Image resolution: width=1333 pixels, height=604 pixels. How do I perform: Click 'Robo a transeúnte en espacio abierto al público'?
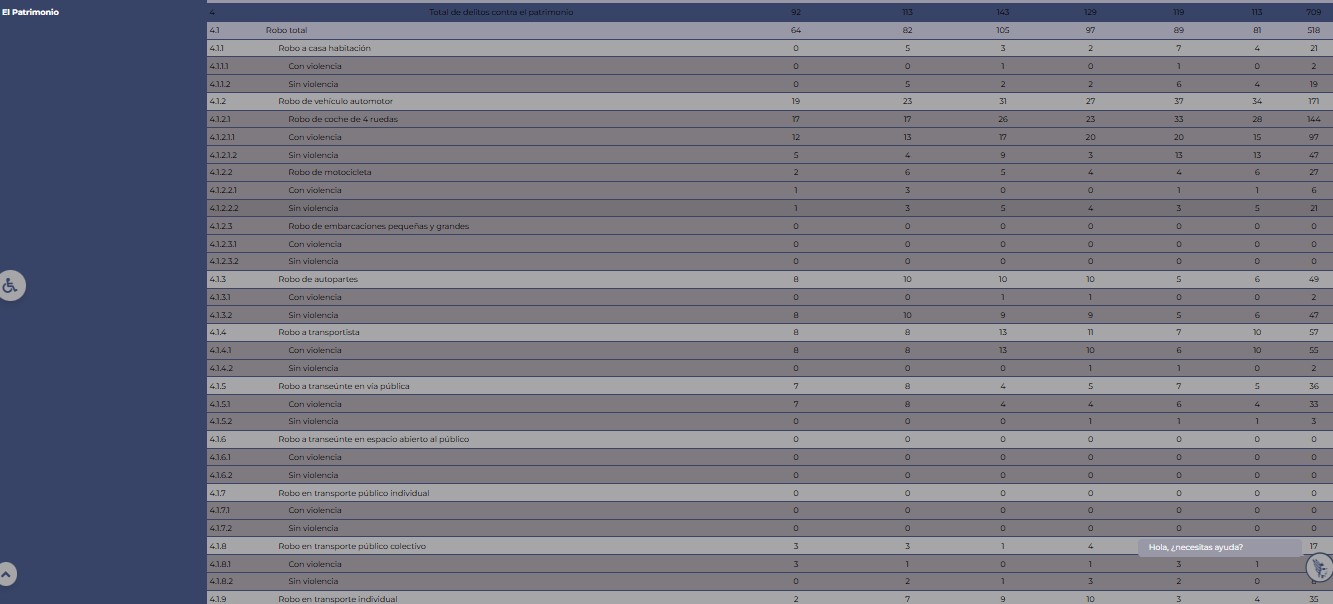click(x=373, y=439)
